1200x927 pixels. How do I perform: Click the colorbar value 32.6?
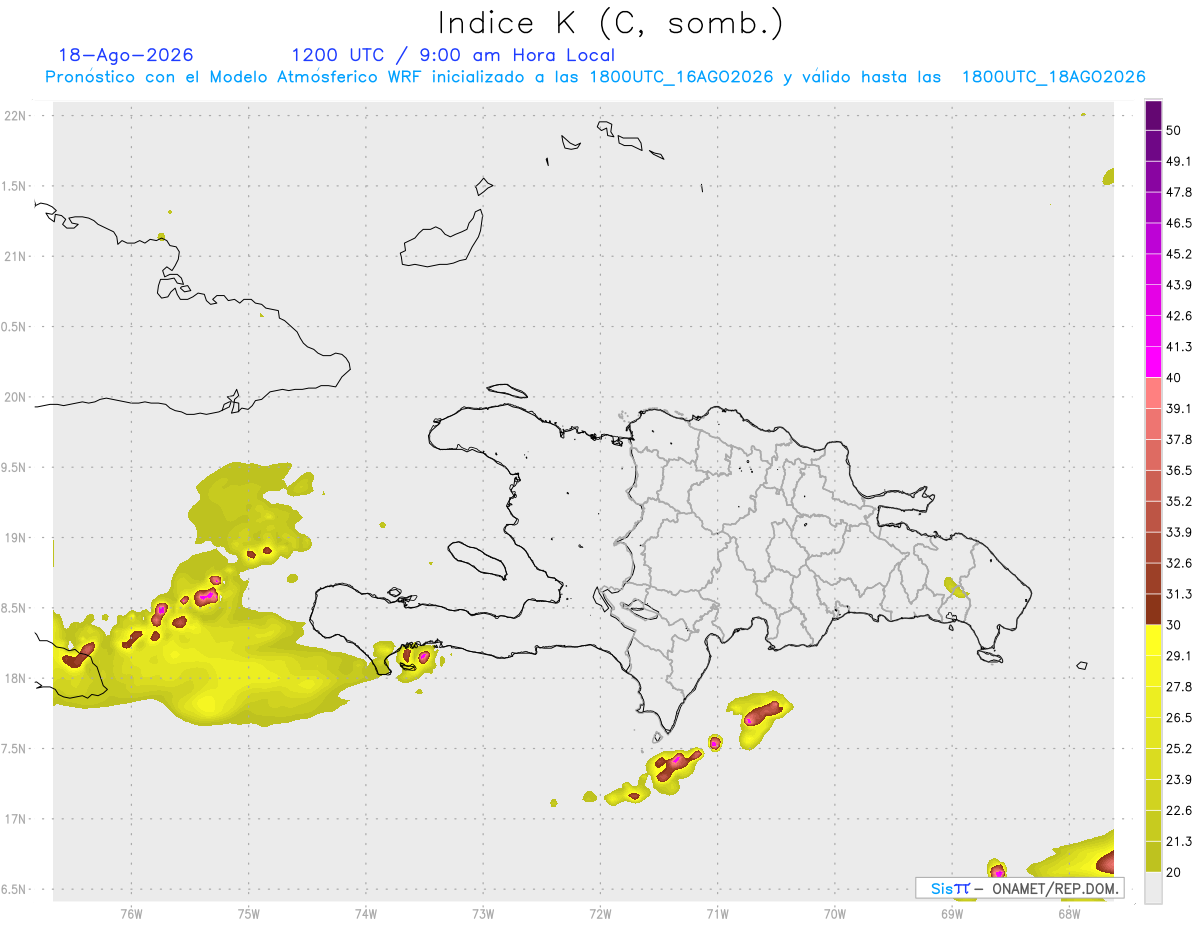[x=1179, y=563]
